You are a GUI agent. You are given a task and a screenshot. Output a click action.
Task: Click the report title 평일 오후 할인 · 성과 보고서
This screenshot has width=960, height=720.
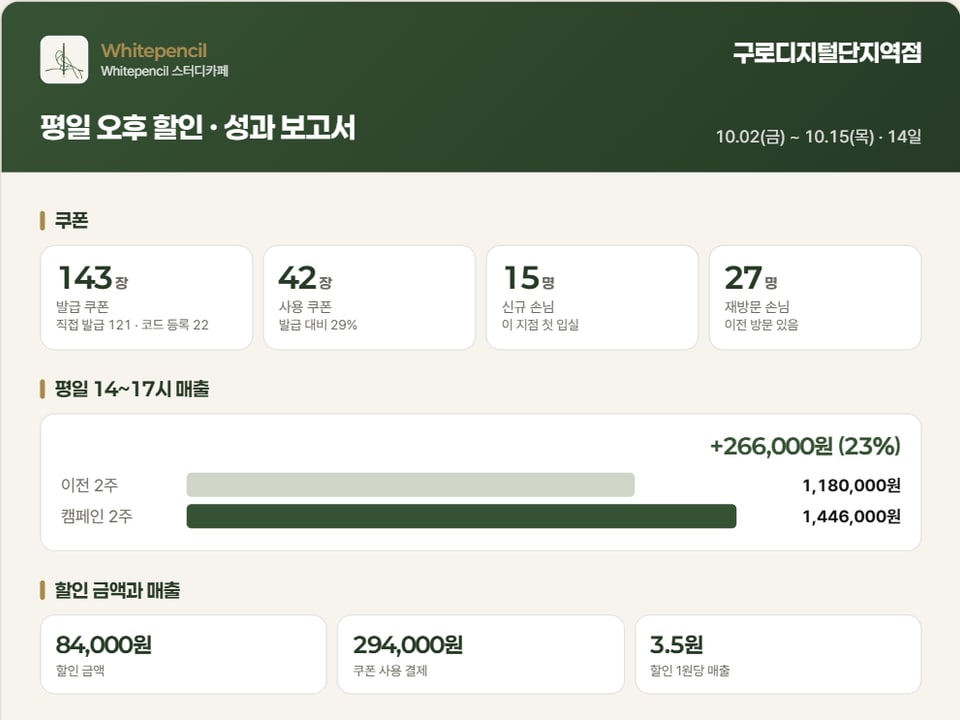tap(198, 127)
